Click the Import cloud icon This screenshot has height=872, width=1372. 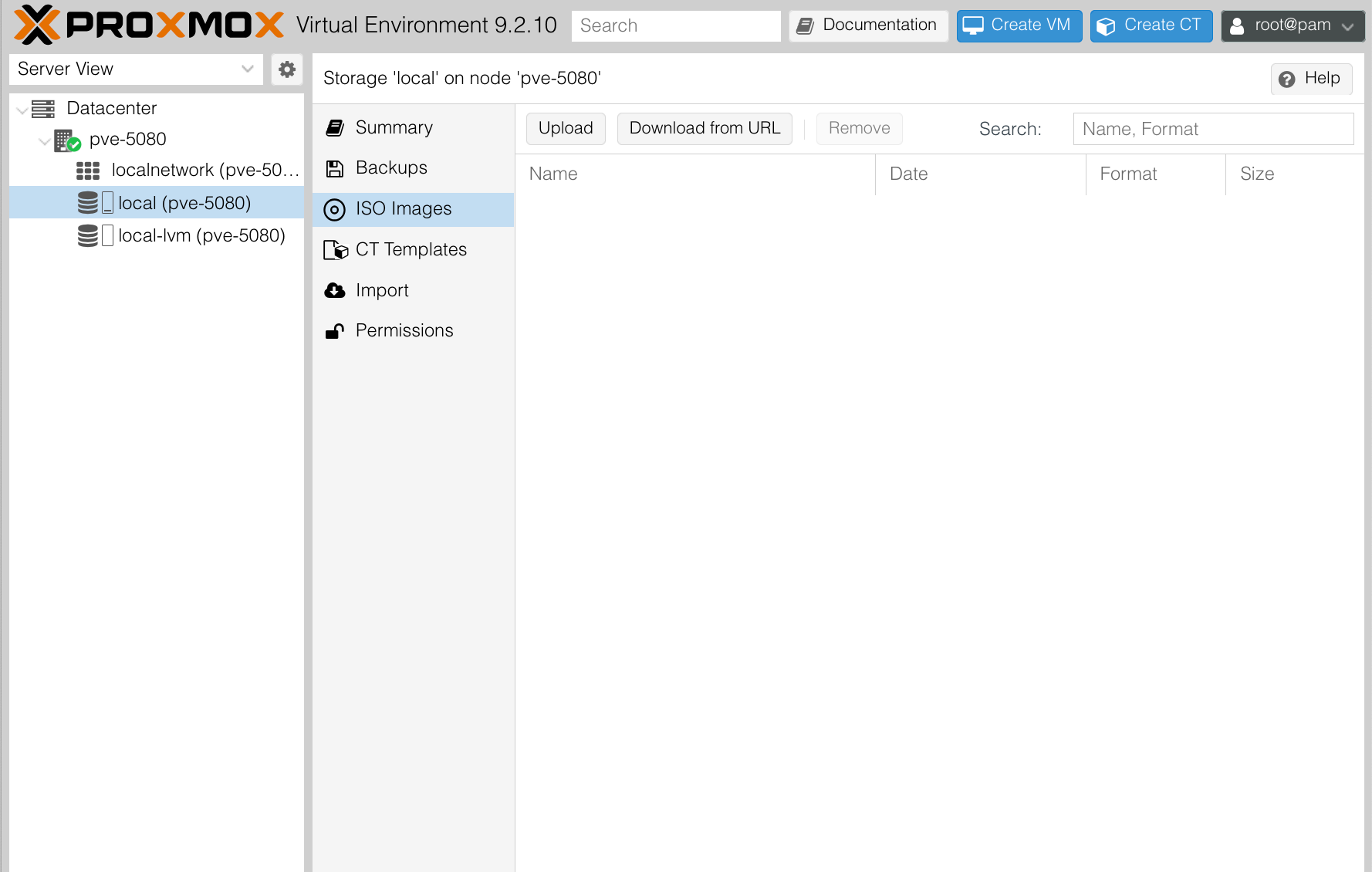(335, 291)
